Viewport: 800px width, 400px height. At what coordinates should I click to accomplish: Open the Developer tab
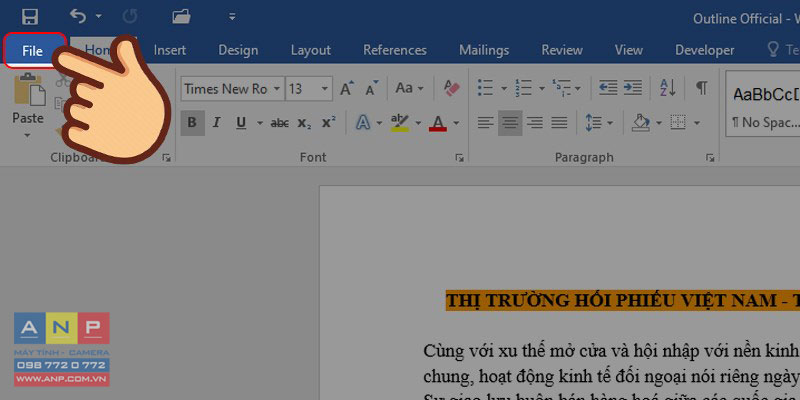pyautogui.click(x=705, y=50)
